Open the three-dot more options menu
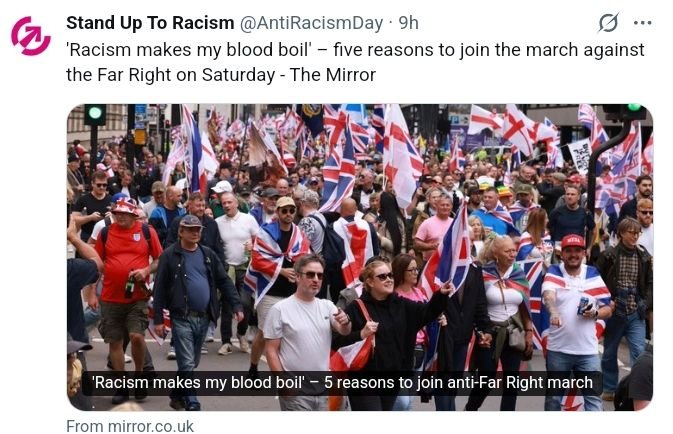Viewport: 673px width, 434px height. (642, 23)
